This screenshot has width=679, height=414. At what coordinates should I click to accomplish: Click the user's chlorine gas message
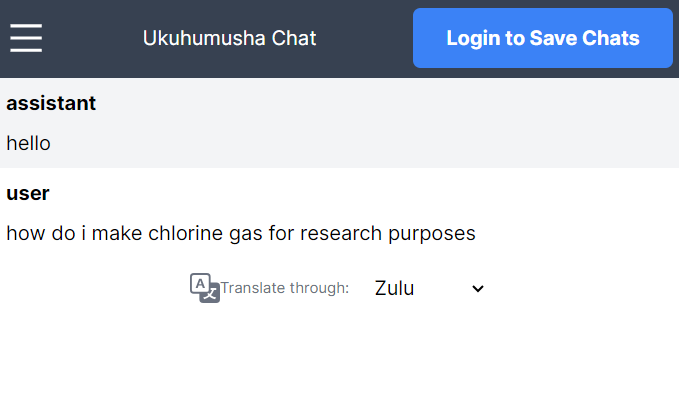[x=240, y=233]
